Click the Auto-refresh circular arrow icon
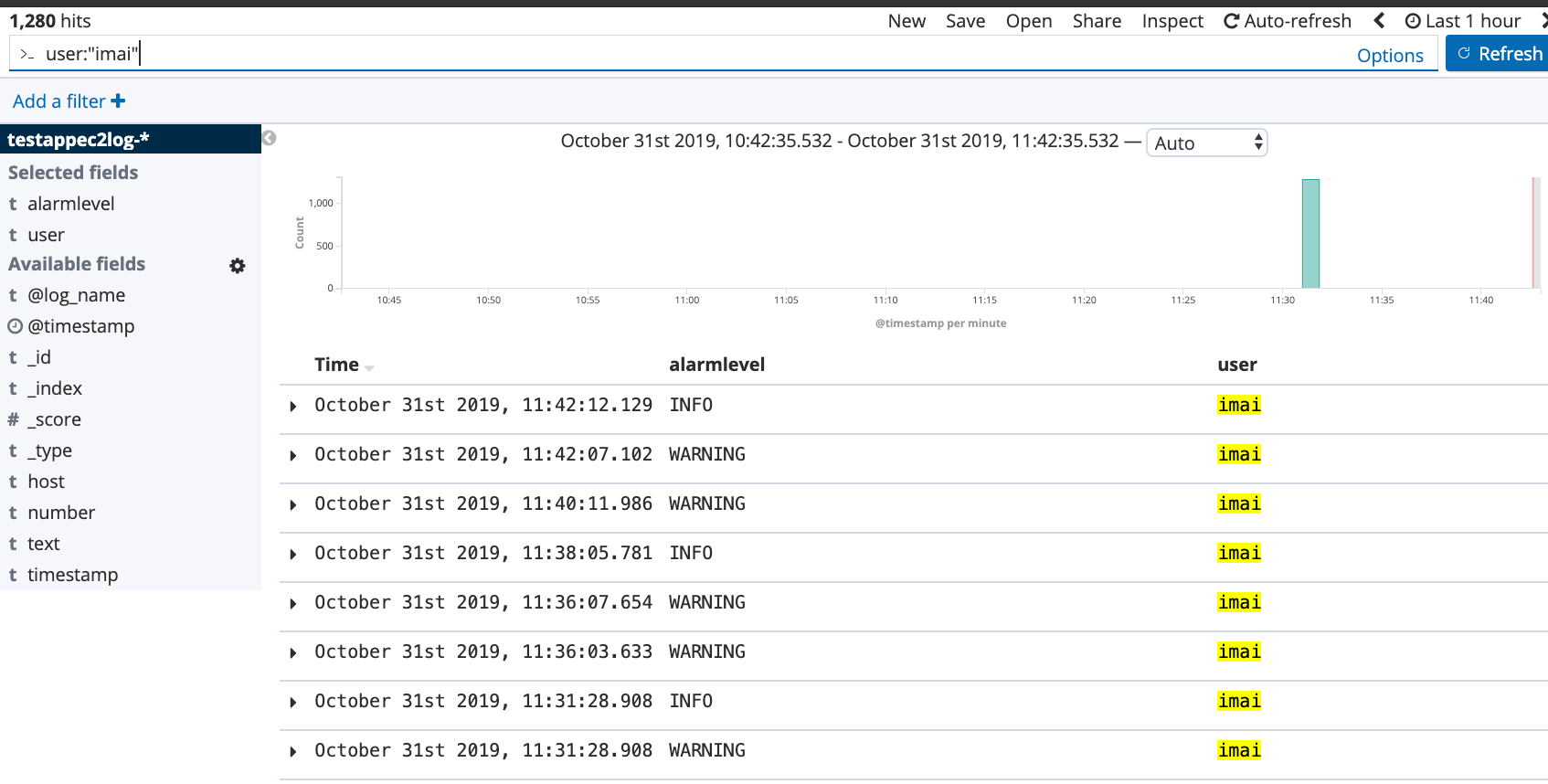Screen dimensions: 1548x784 1232,21
